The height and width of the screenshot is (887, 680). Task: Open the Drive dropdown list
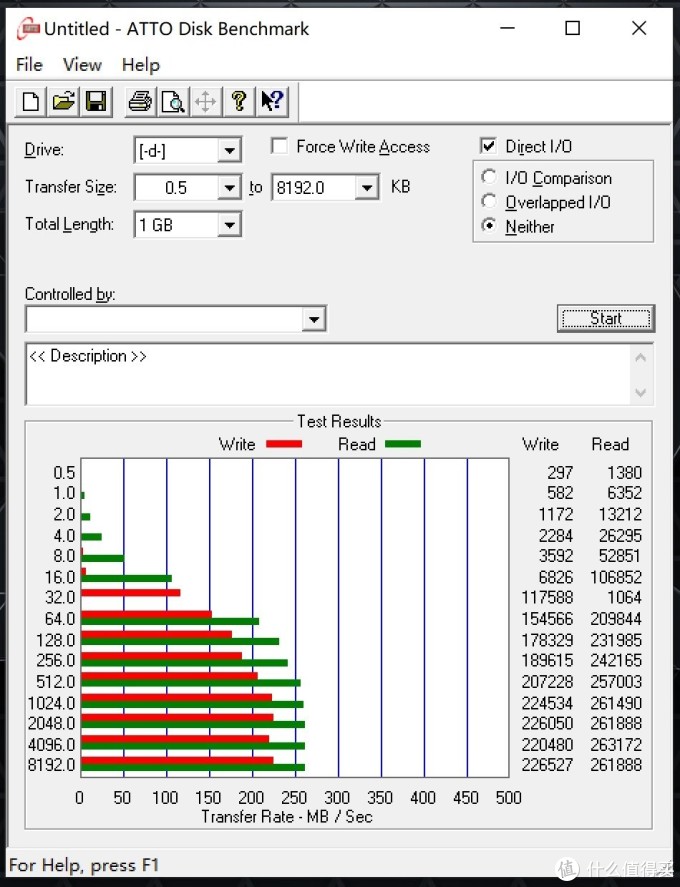click(229, 150)
